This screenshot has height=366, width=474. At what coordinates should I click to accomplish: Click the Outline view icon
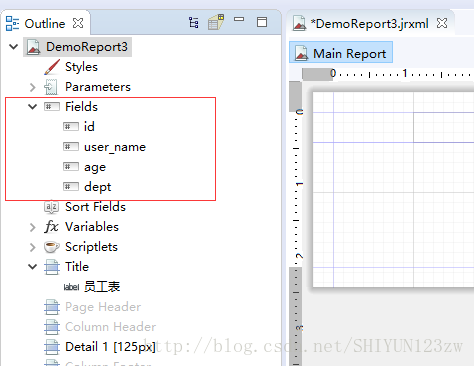(12, 23)
